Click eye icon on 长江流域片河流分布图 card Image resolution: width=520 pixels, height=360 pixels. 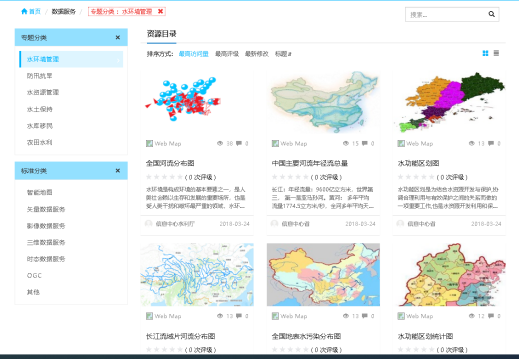coord(220,316)
